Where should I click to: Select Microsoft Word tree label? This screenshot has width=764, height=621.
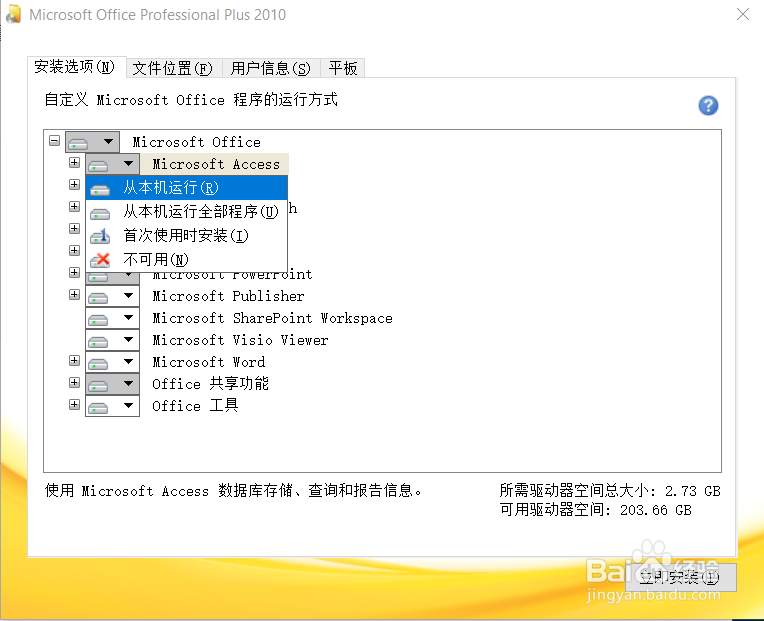click(209, 362)
